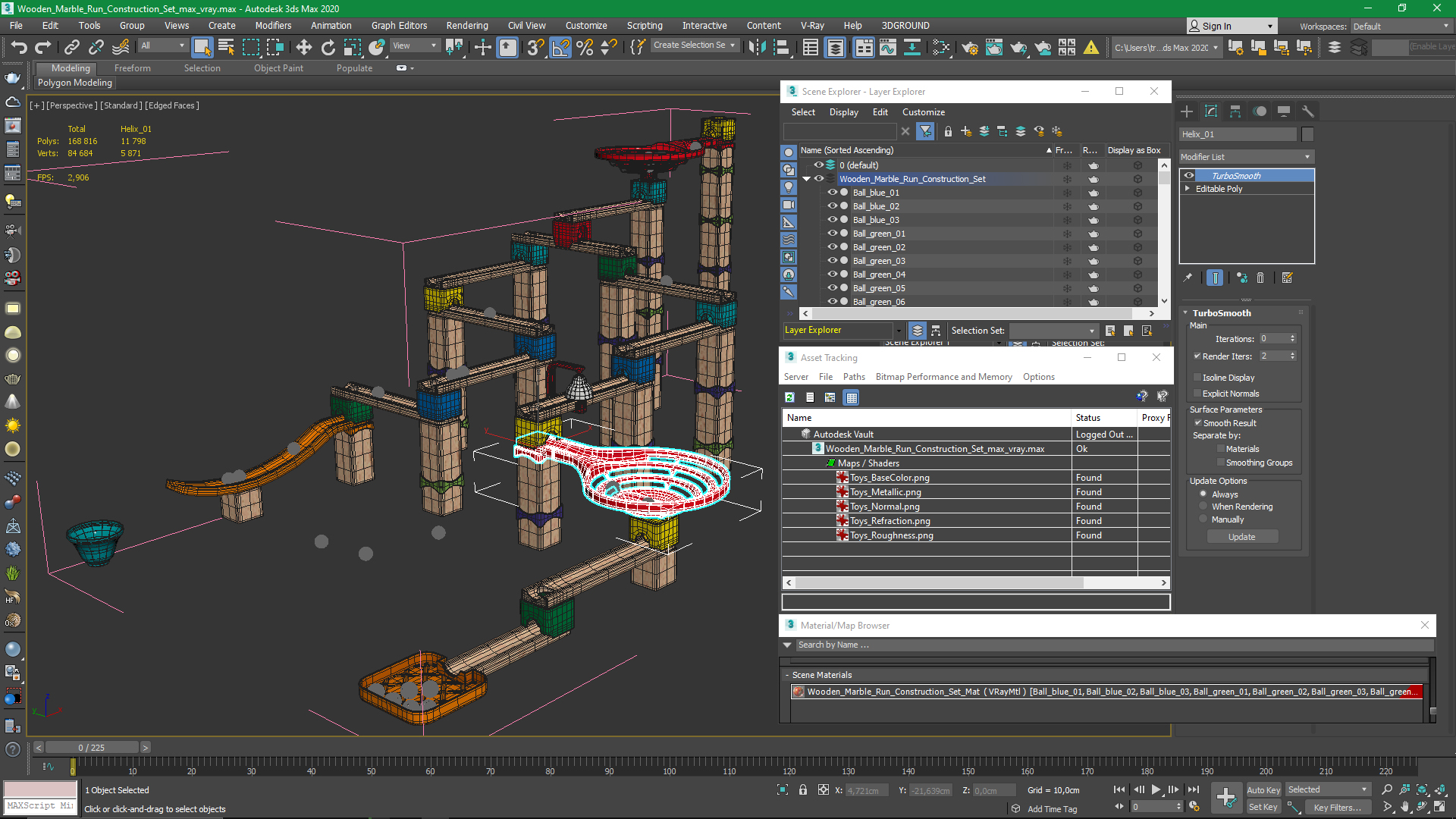Toggle the Percent Snap icon

(585, 48)
